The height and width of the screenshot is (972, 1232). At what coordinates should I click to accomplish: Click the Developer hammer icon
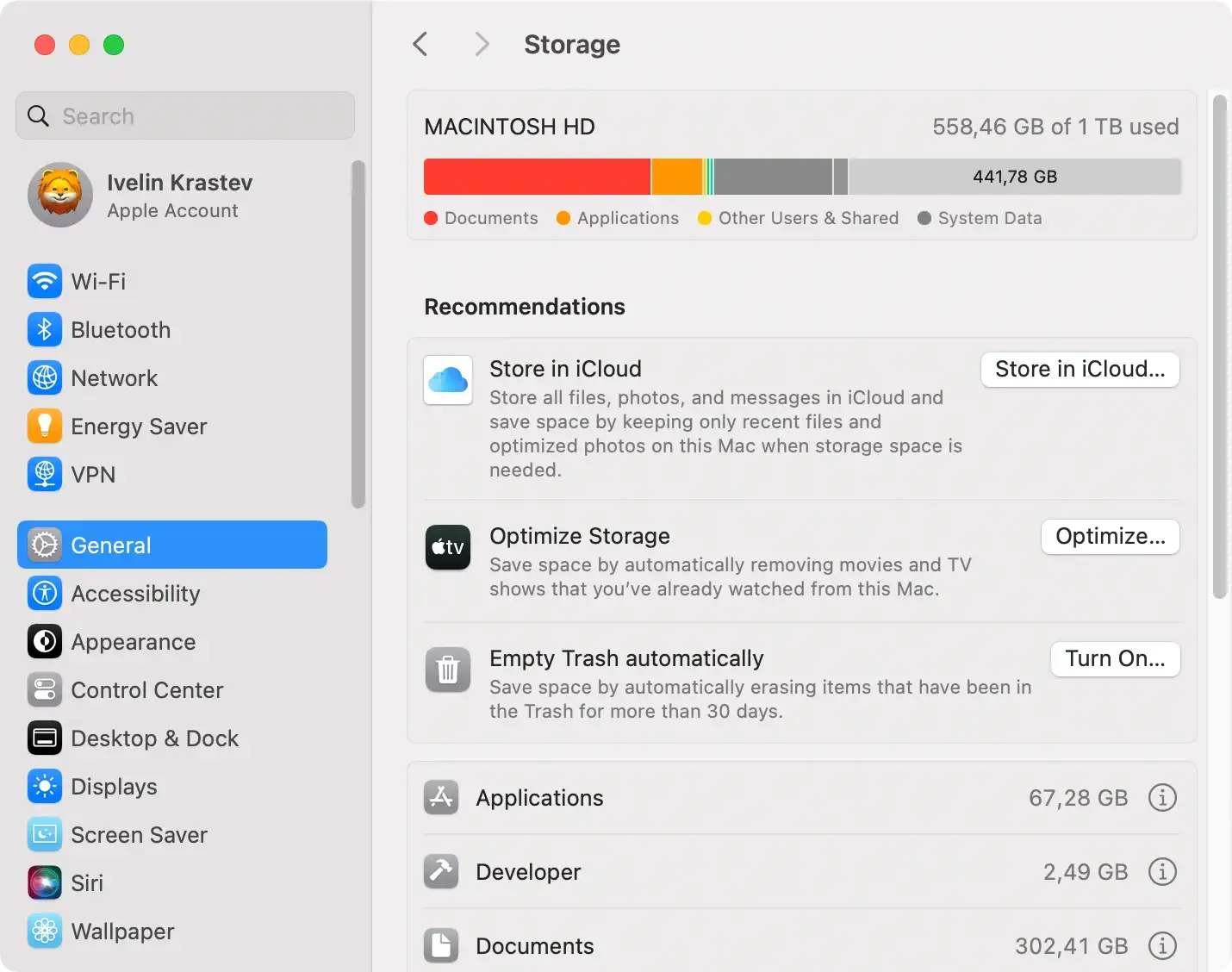[441, 871]
